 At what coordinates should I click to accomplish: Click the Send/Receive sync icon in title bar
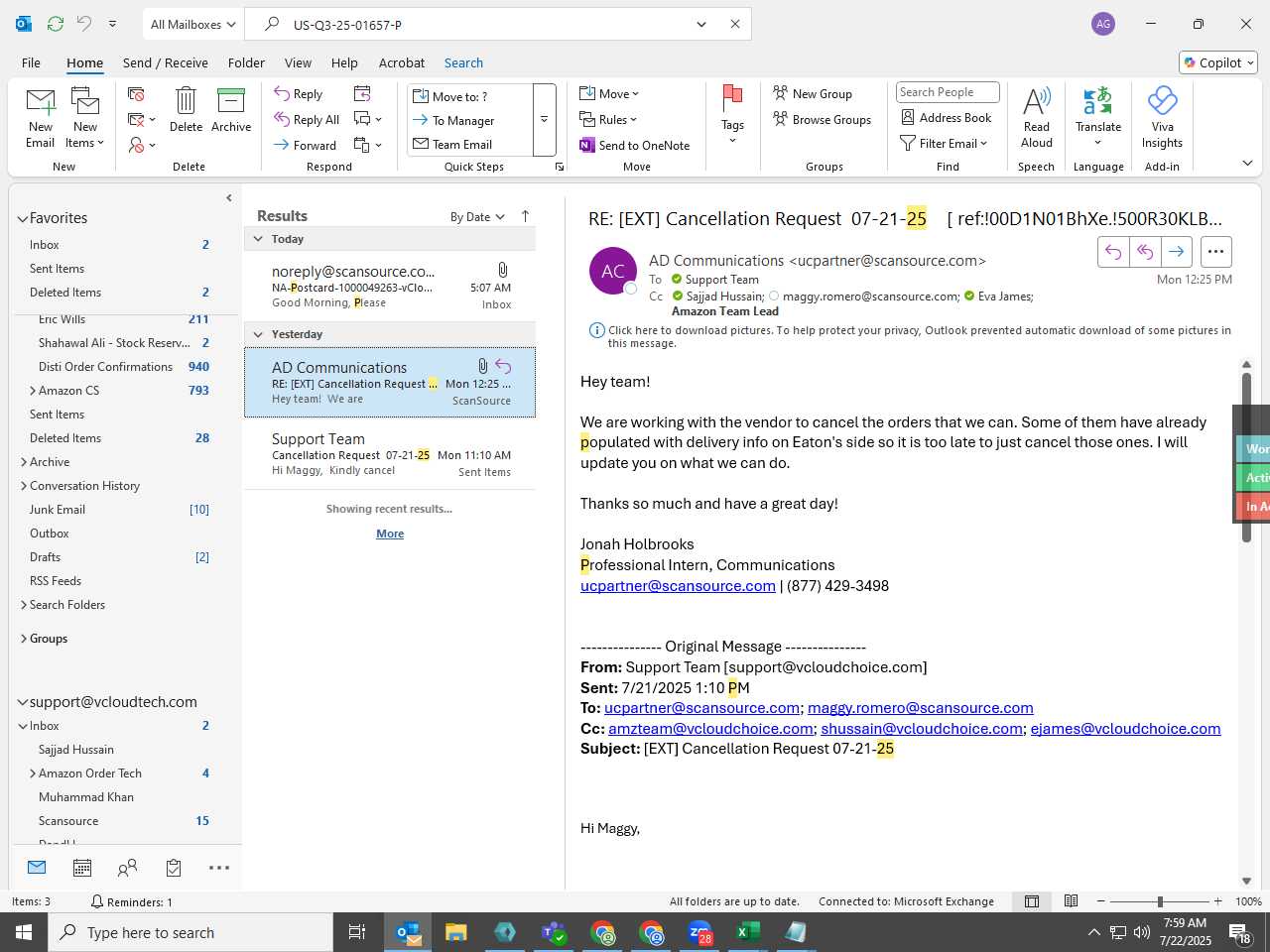[x=56, y=24]
